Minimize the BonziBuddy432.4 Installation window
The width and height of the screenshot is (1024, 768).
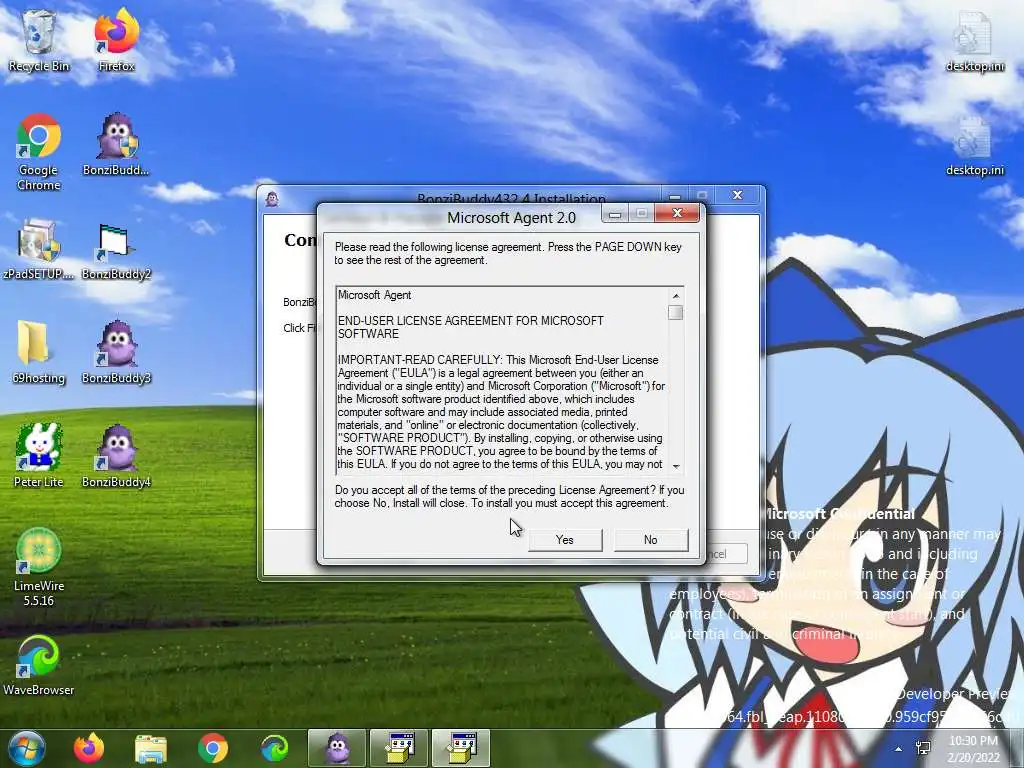click(x=675, y=195)
